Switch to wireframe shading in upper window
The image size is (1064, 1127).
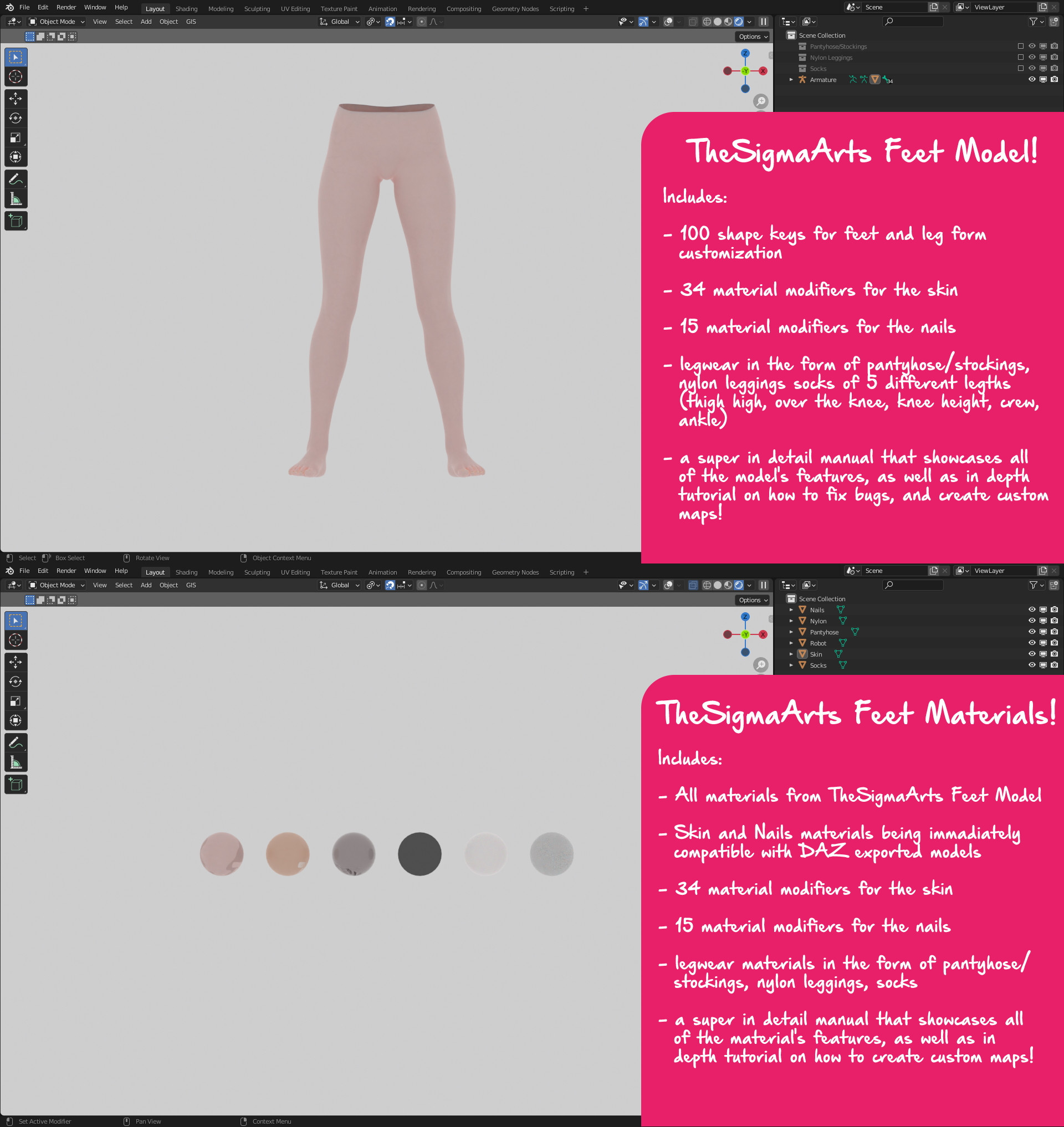pyautogui.click(x=707, y=22)
